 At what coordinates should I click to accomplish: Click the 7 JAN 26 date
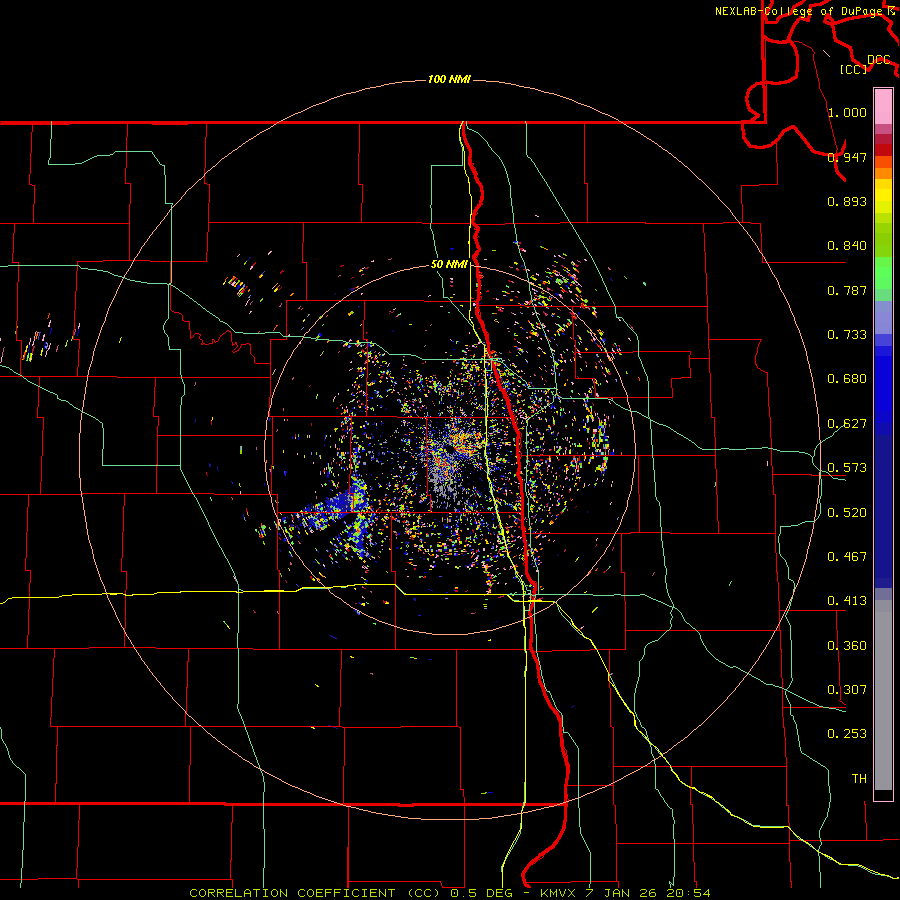620,893
